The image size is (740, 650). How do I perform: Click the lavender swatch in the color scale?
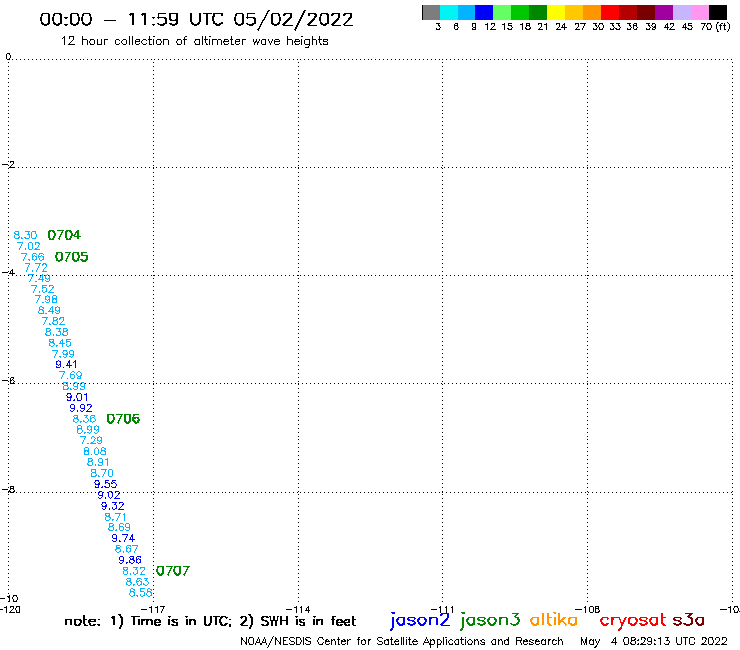[x=682, y=12]
